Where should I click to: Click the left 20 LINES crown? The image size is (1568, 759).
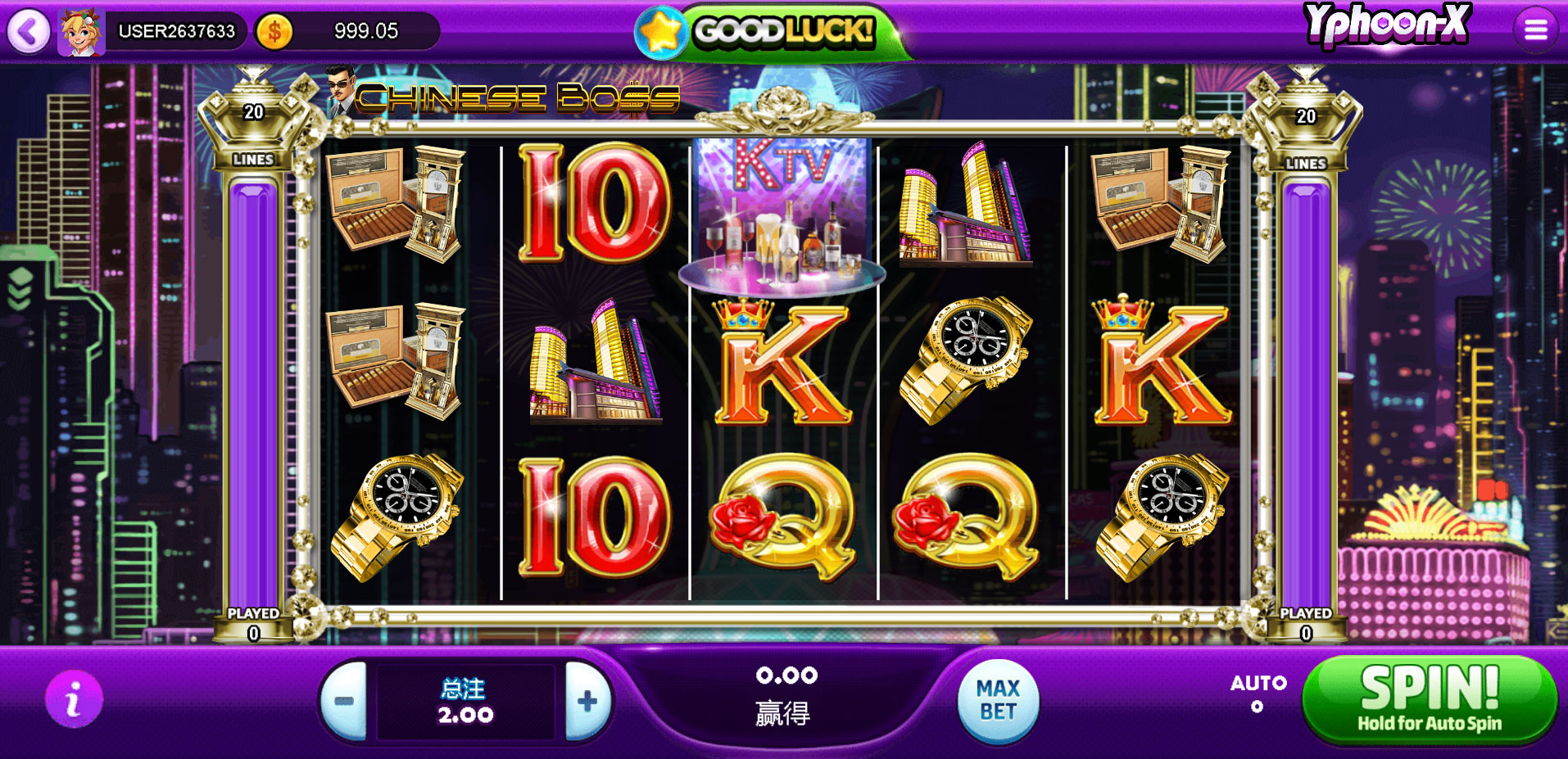[x=253, y=120]
